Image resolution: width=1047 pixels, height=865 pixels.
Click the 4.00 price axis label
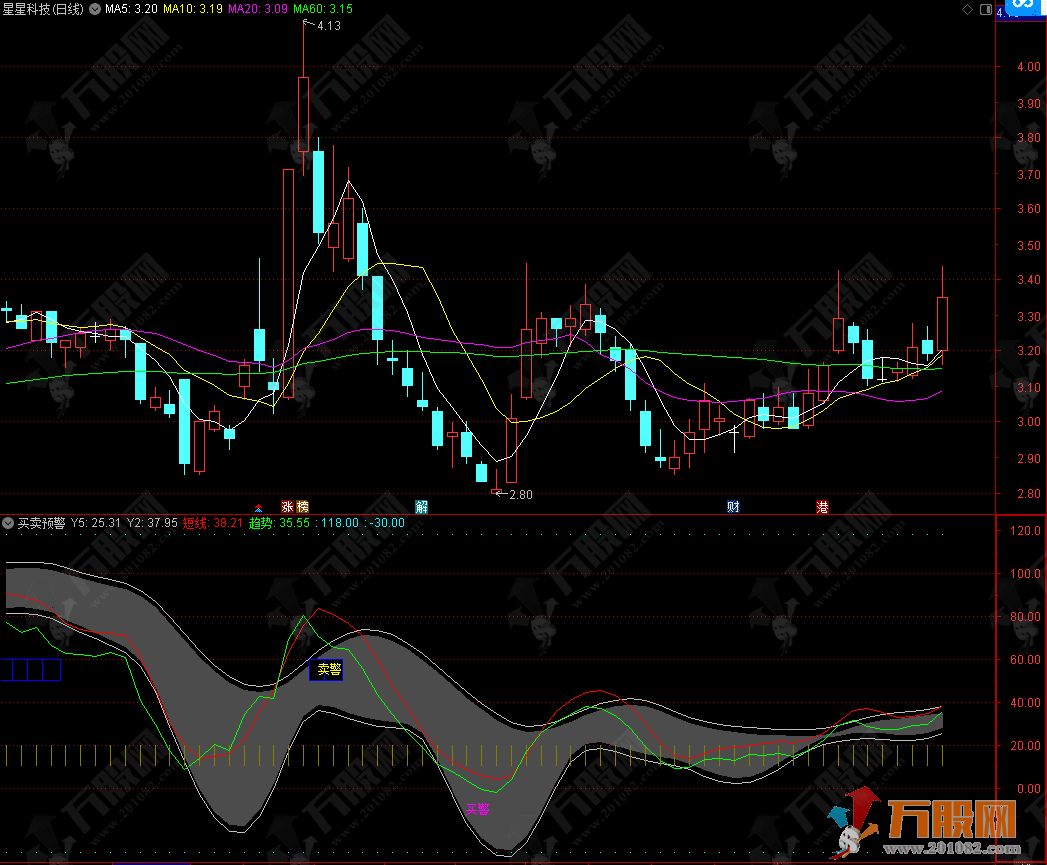click(1028, 67)
